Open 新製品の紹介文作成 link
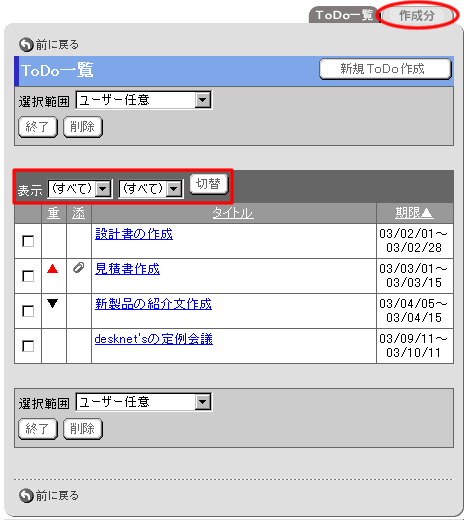This screenshot has height=520, width=467. [153, 304]
